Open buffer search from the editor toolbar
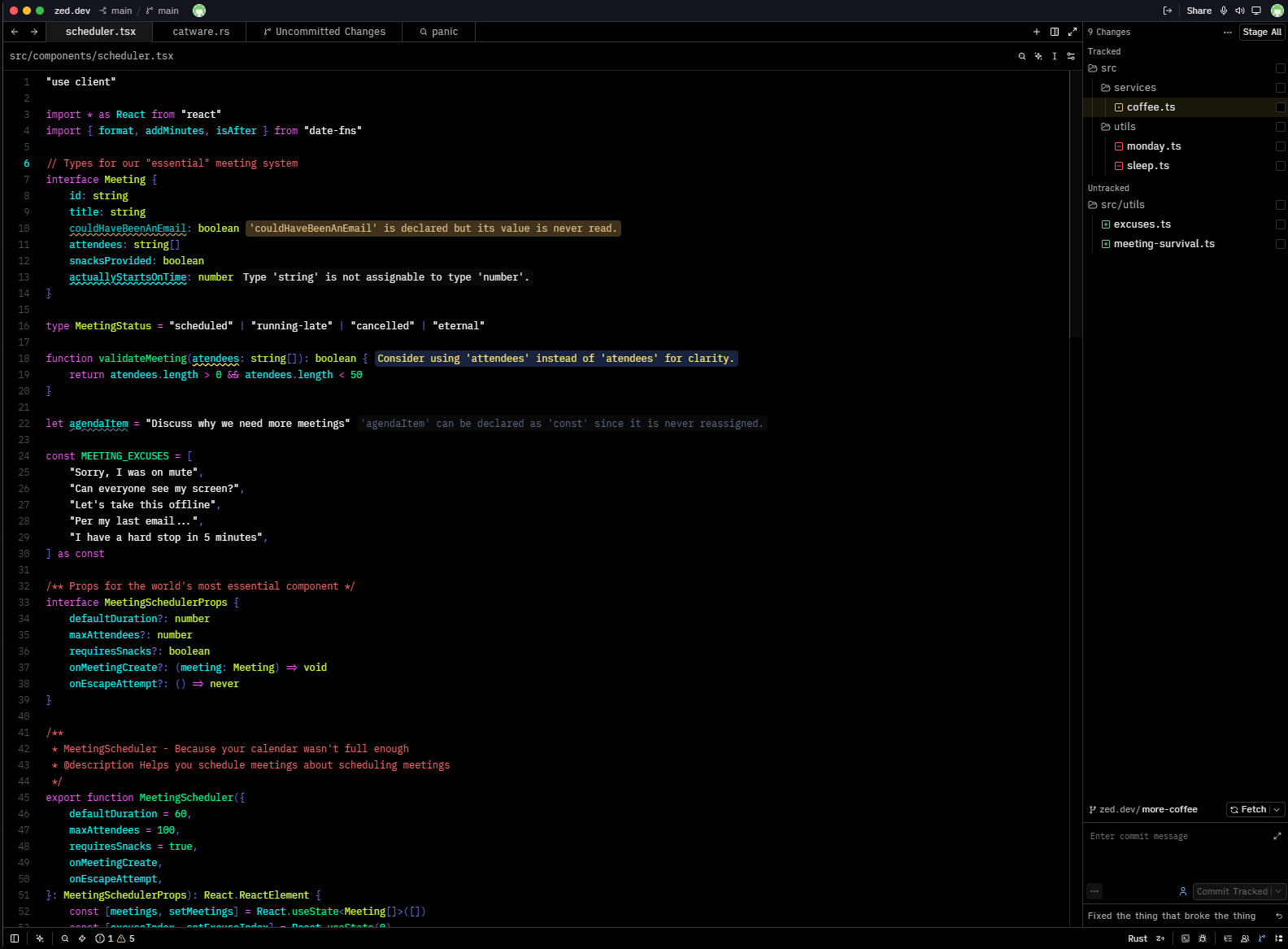 [1022, 56]
